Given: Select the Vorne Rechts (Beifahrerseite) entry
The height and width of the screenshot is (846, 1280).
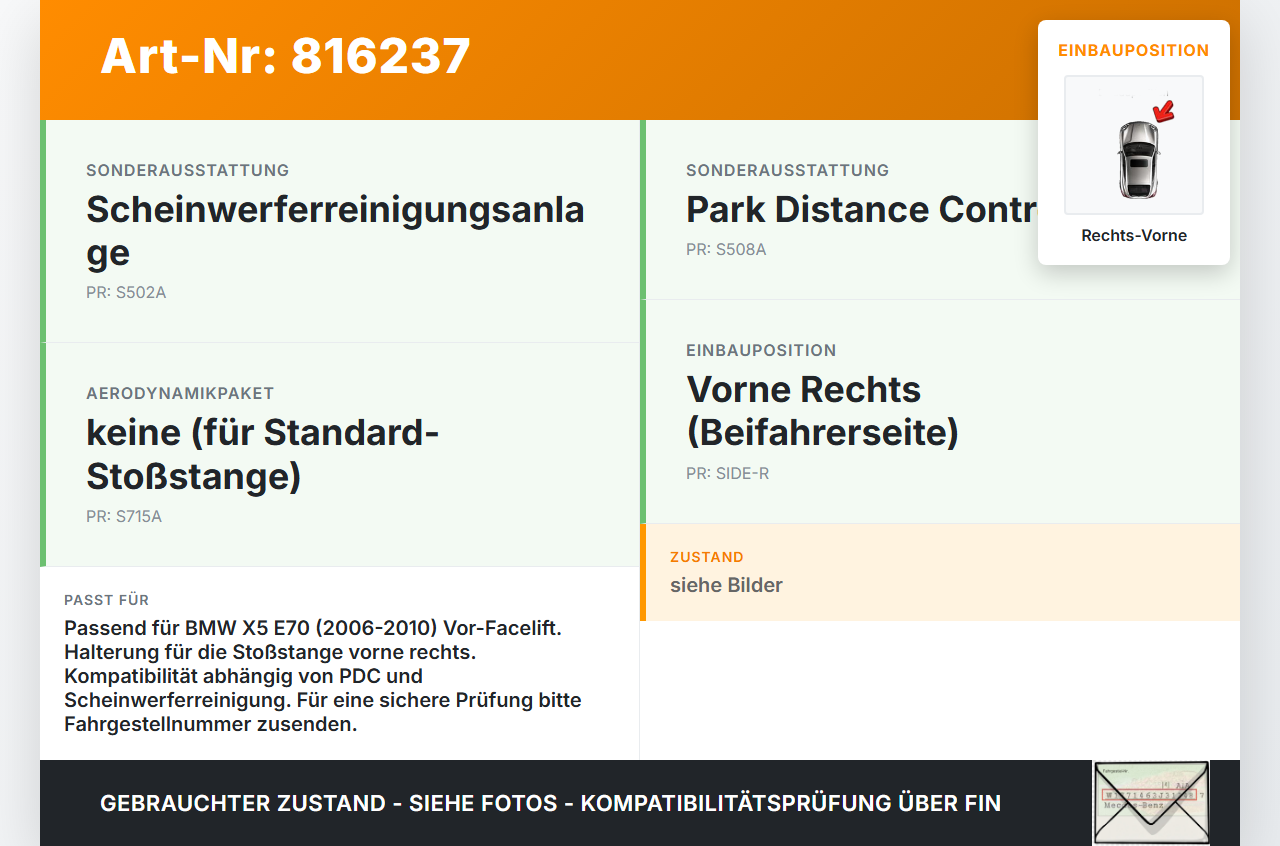Looking at the screenshot, I should pos(822,411).
